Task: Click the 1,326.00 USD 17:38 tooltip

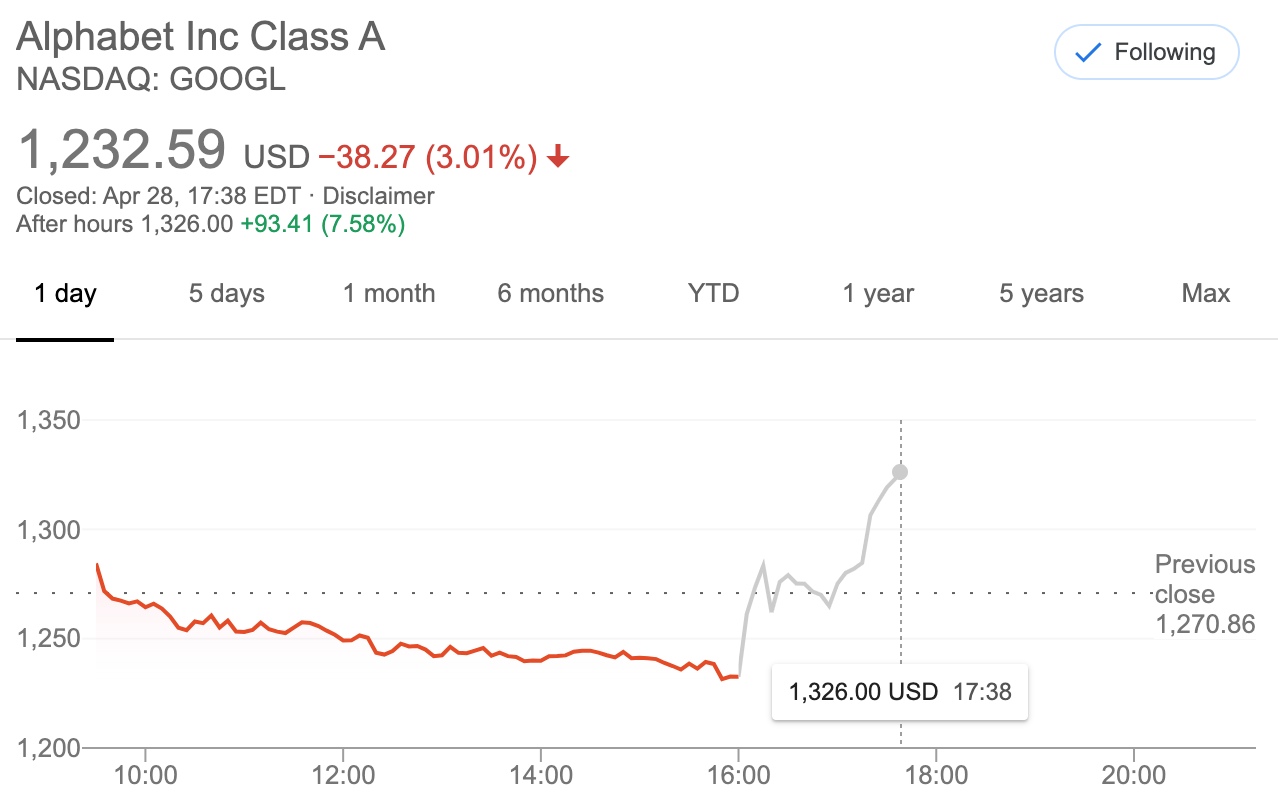Action: coord(900,691)
